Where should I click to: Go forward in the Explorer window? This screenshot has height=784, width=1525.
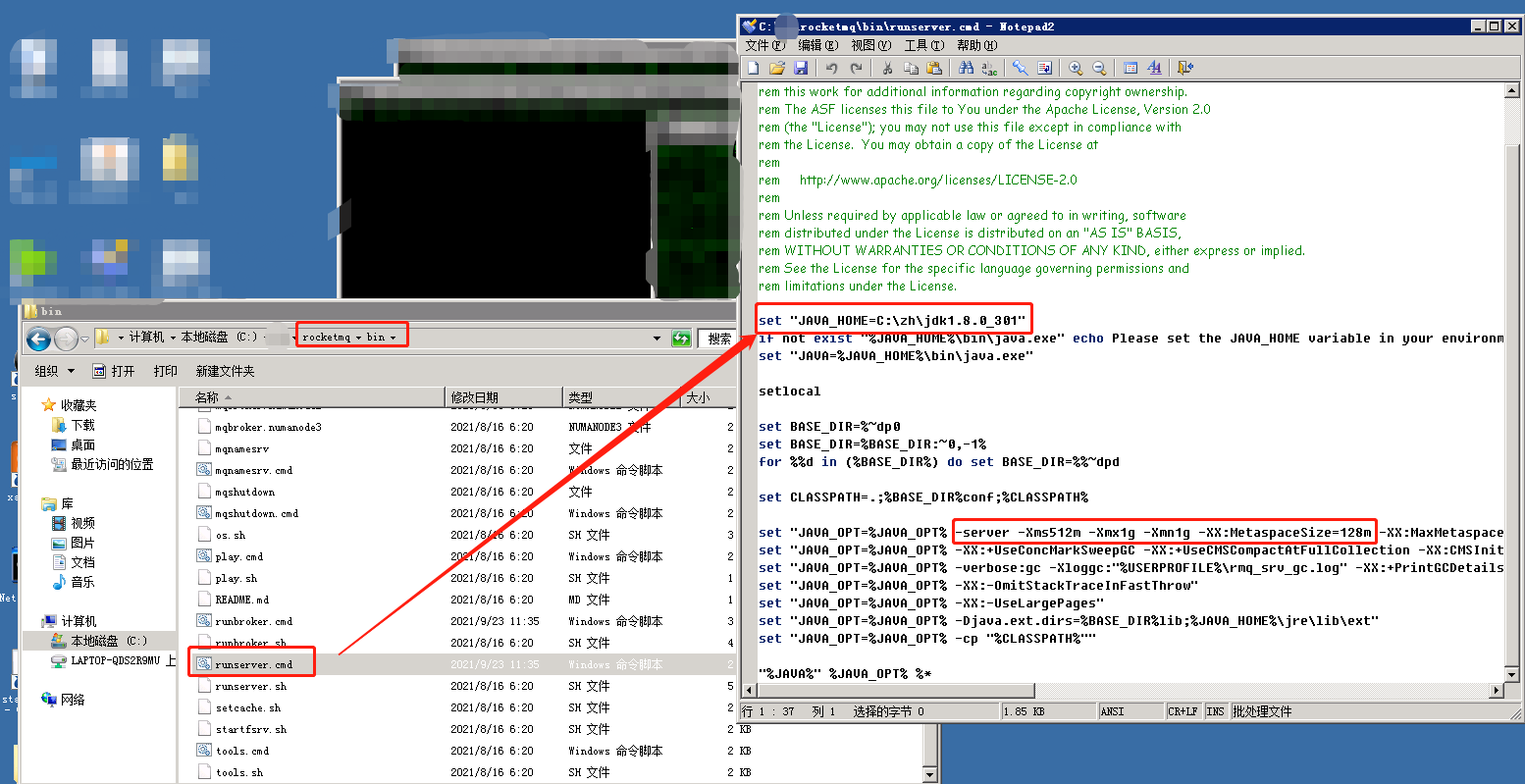coord(66,340)
